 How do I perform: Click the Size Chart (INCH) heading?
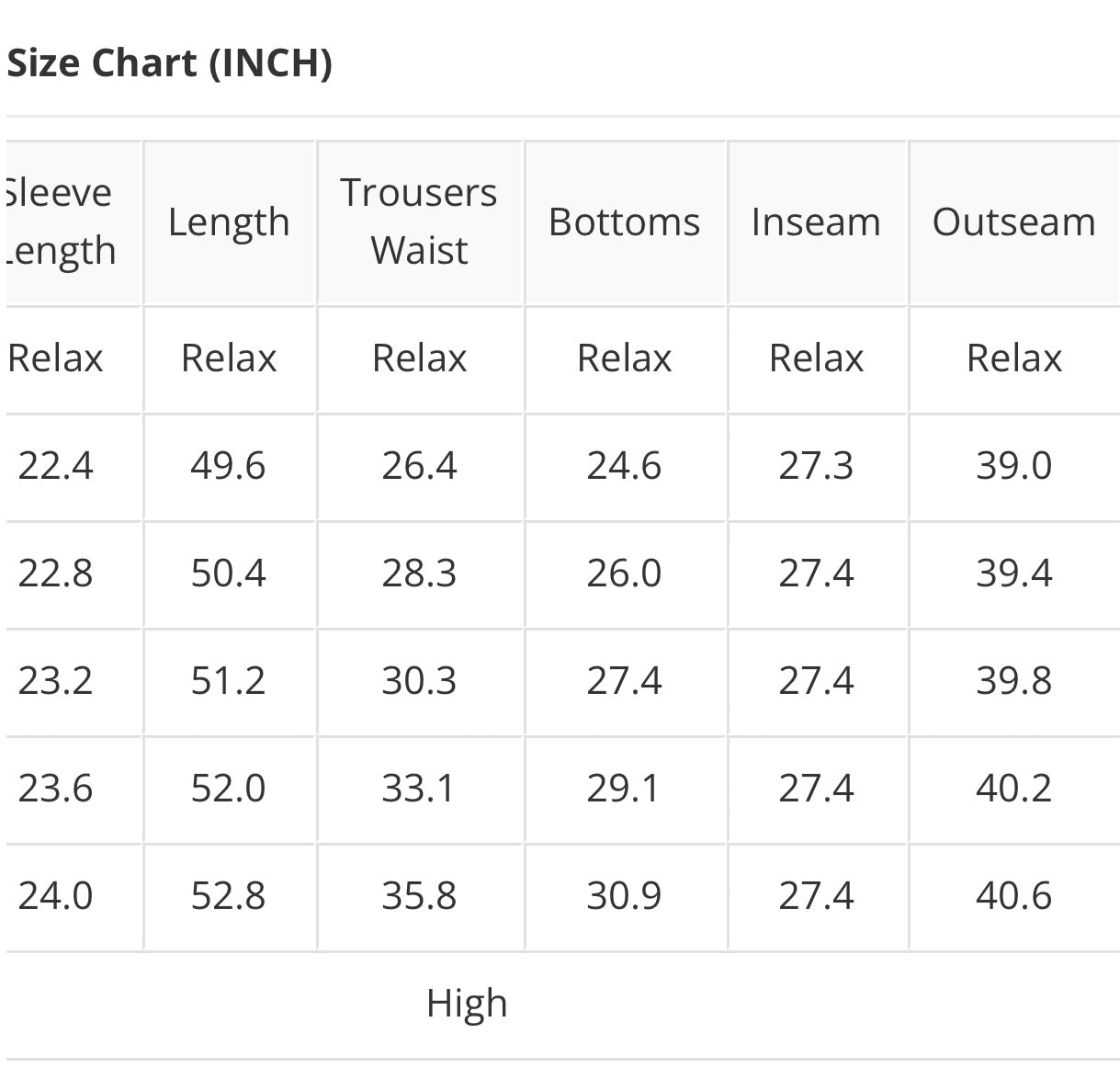(x=169, y=63)
